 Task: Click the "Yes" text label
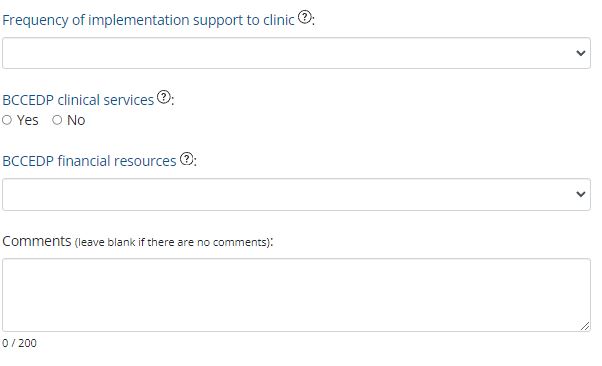click(x=28, y=120)
